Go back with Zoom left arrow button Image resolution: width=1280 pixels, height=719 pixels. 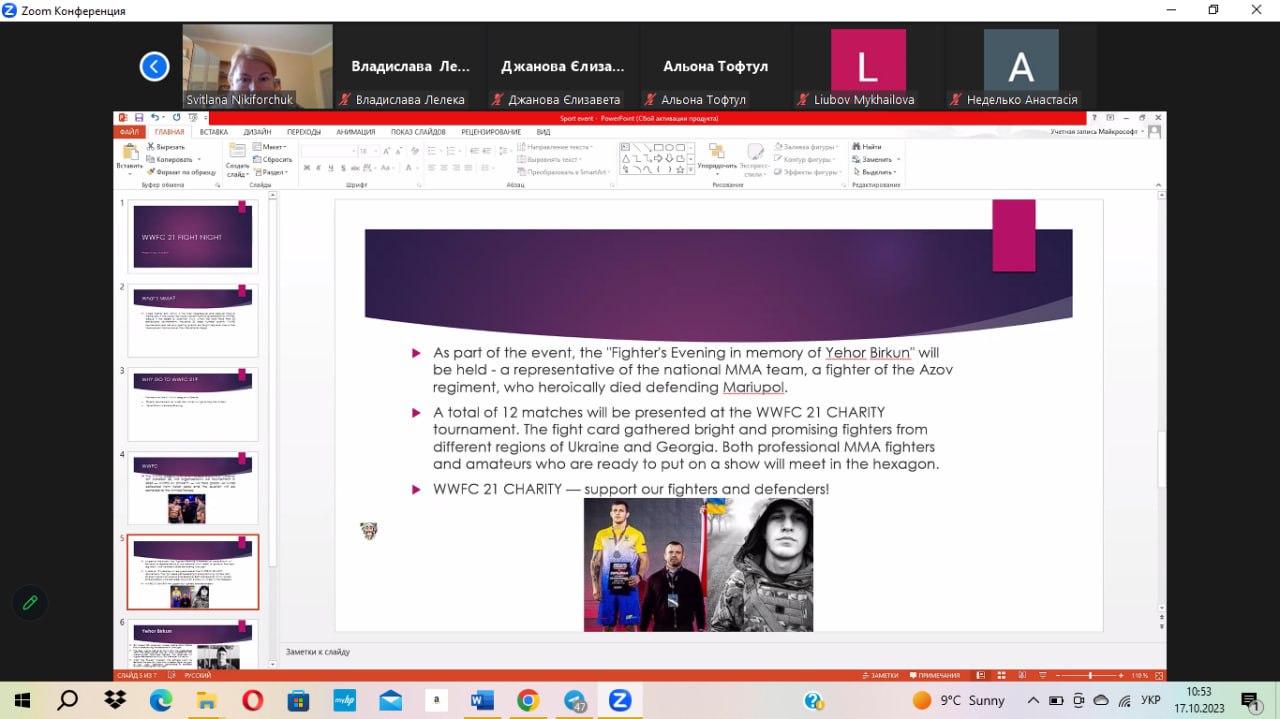coord(154,67)
